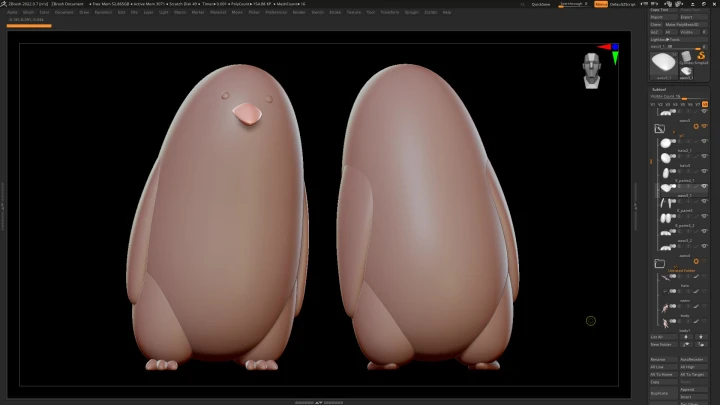720x405 pixels.
Task: Toggle the V1 visibility set
Action: [x=654, y=104]
